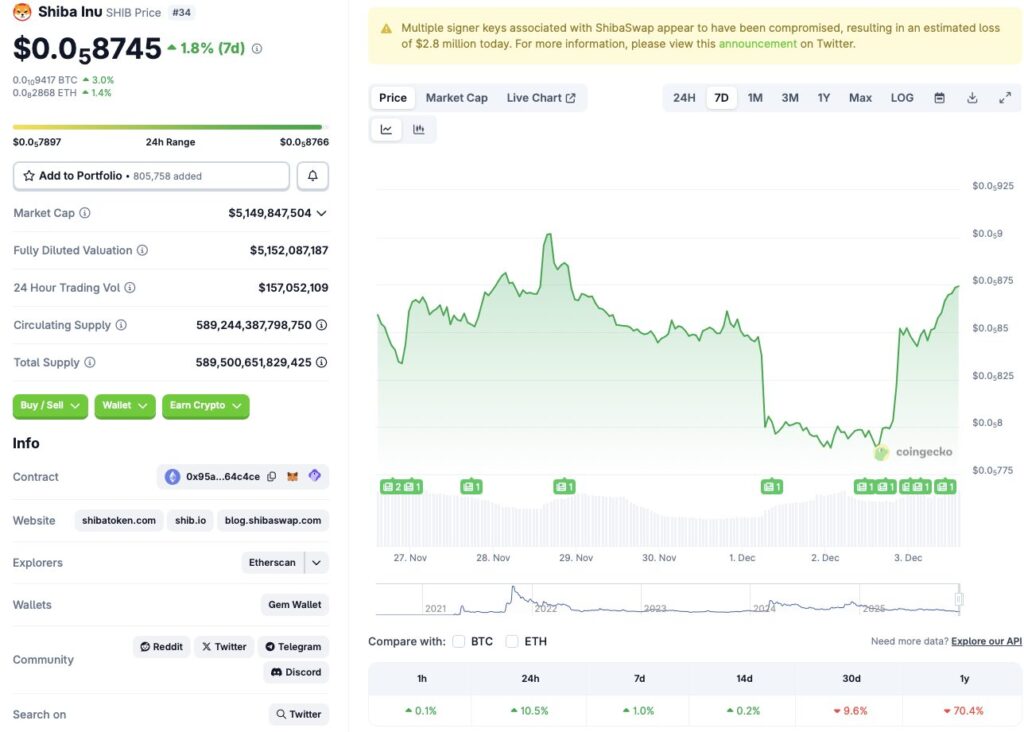Tick the ETH comparison checkbox
The image size is (1024, 732).
512,641
